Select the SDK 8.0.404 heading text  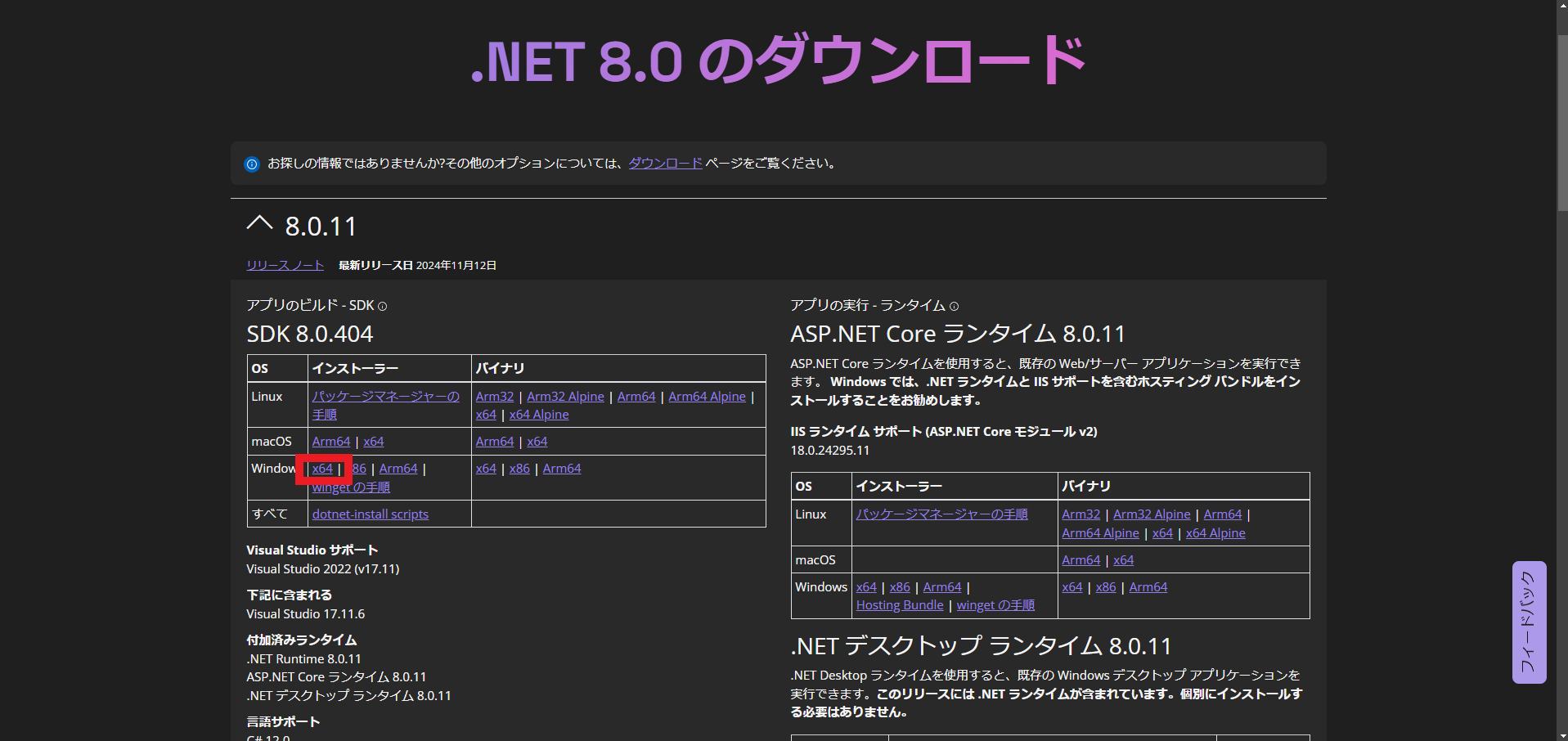coord(309,334)
